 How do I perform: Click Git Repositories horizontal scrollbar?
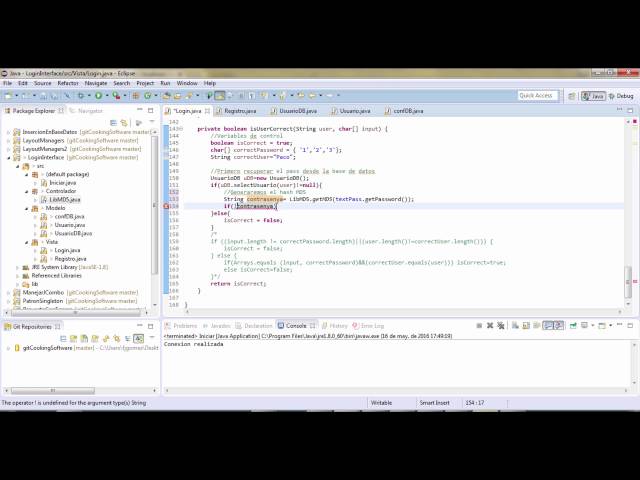tap(53, 391)
